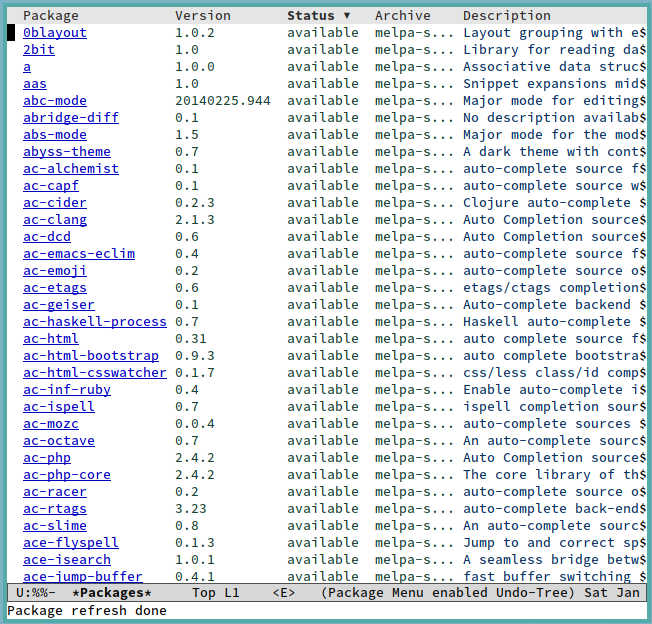Sort list by the Description column header
652x624 pixels.
507,16
